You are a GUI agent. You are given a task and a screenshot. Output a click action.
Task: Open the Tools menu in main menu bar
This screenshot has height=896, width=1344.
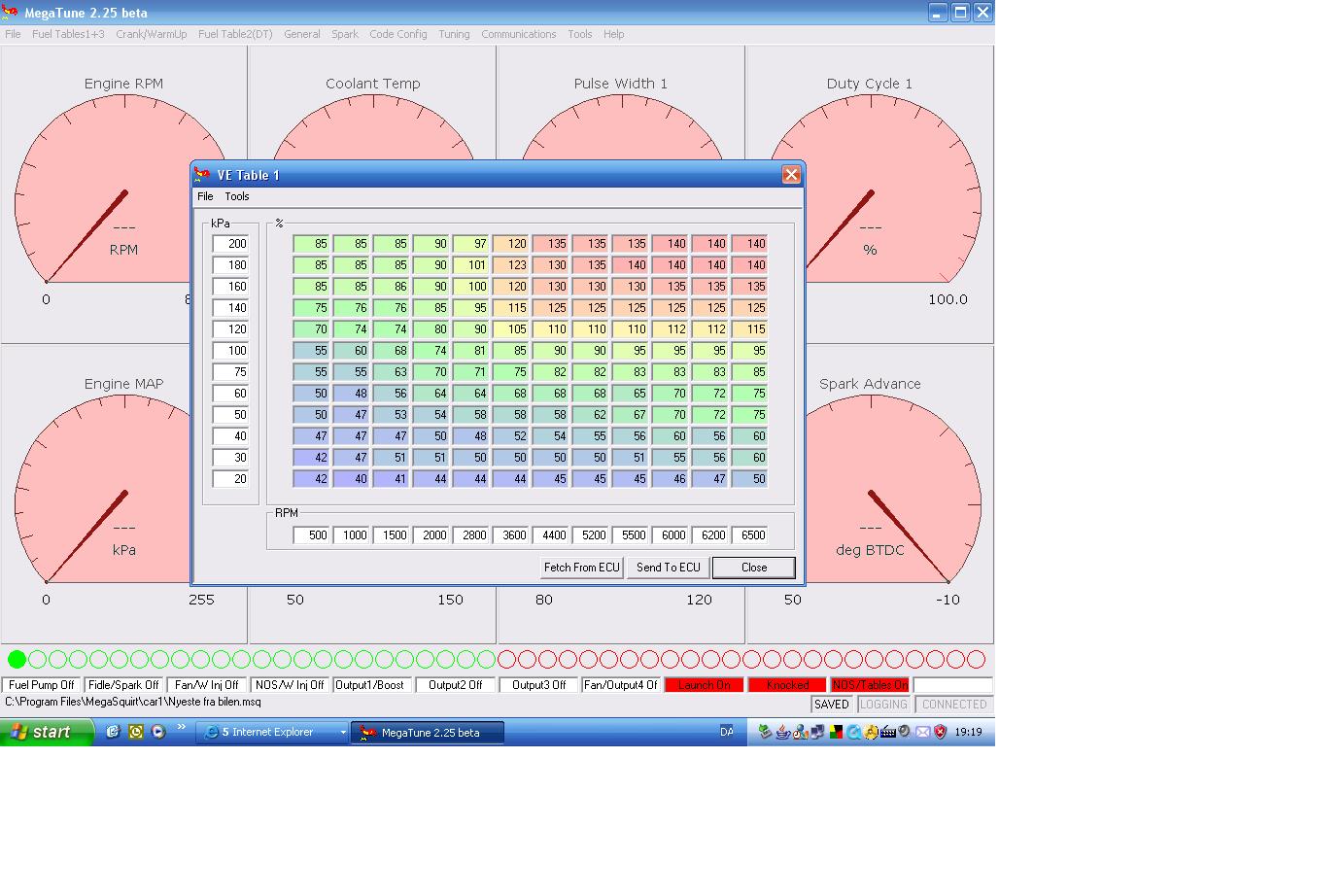580,34
